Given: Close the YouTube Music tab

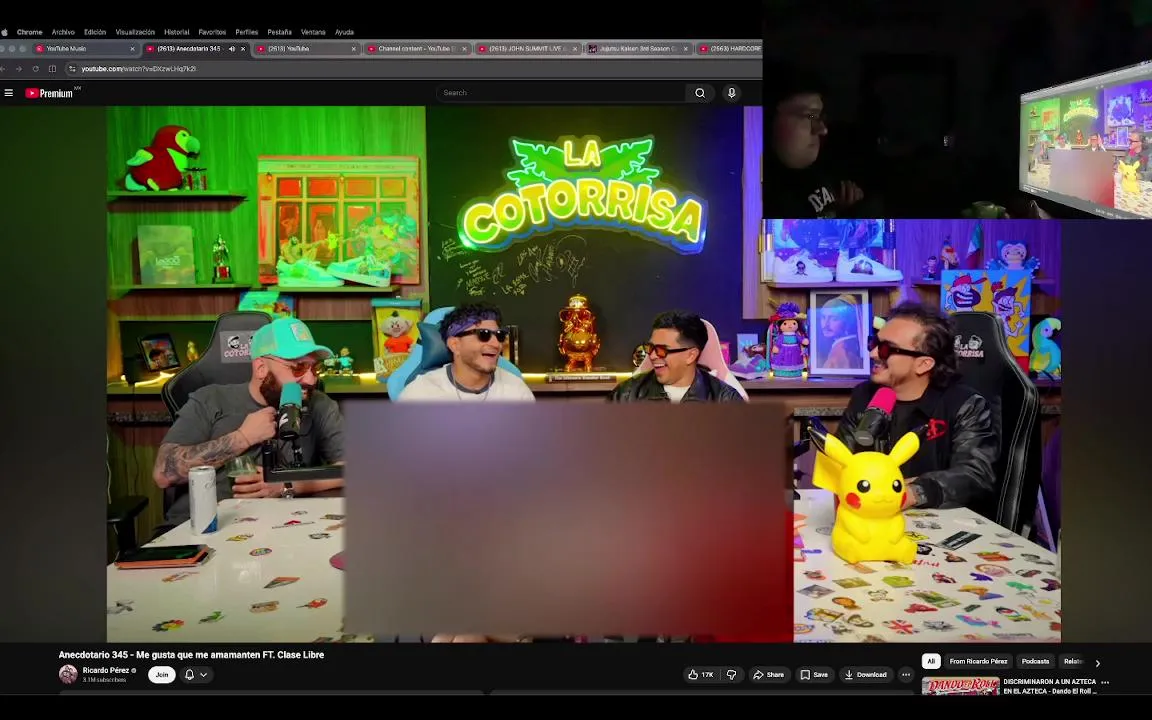Looking at the screenshot, I should 132,48.
